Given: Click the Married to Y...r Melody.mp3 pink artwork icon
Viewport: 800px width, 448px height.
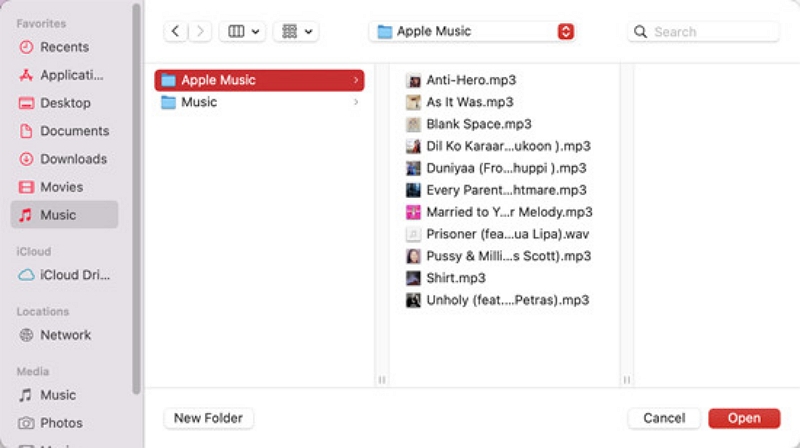Looking at the screenshot, I should point(413,212).
